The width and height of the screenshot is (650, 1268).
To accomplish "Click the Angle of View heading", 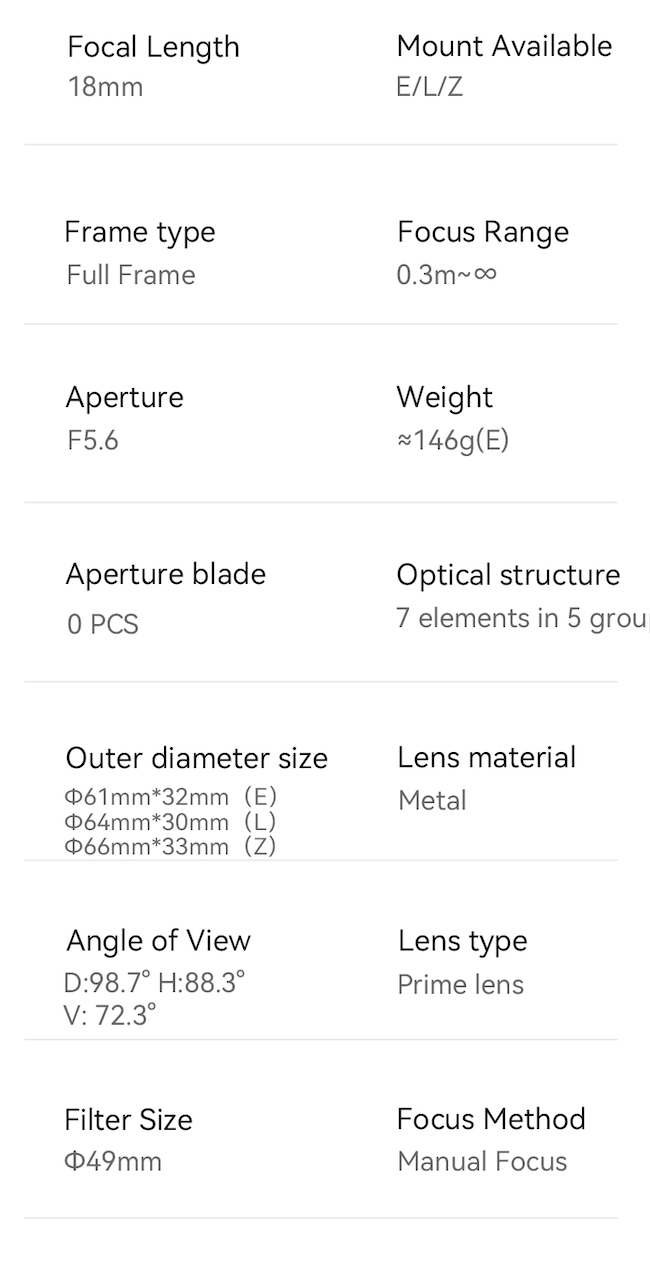I will [x=158, y=941].
